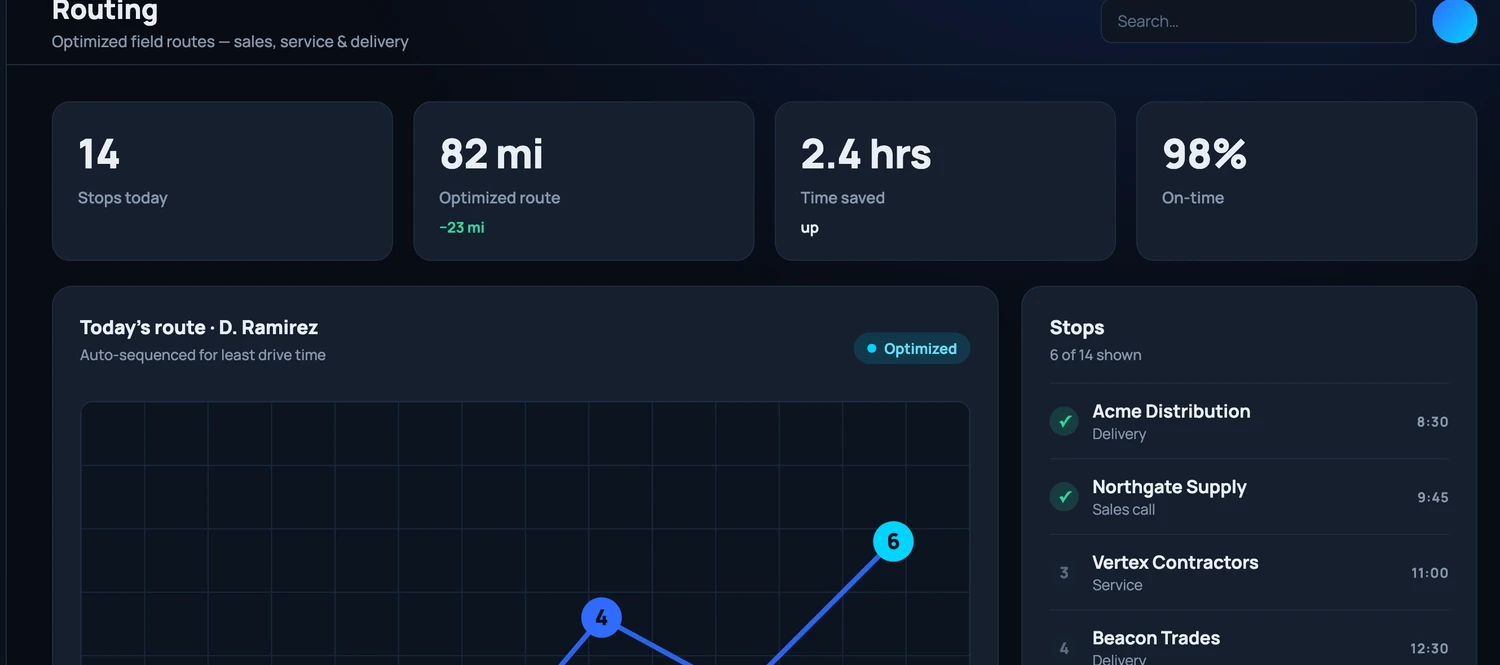
Task: Click the green checkmark beside Northgate Supply
Action: coord(1064,497)
